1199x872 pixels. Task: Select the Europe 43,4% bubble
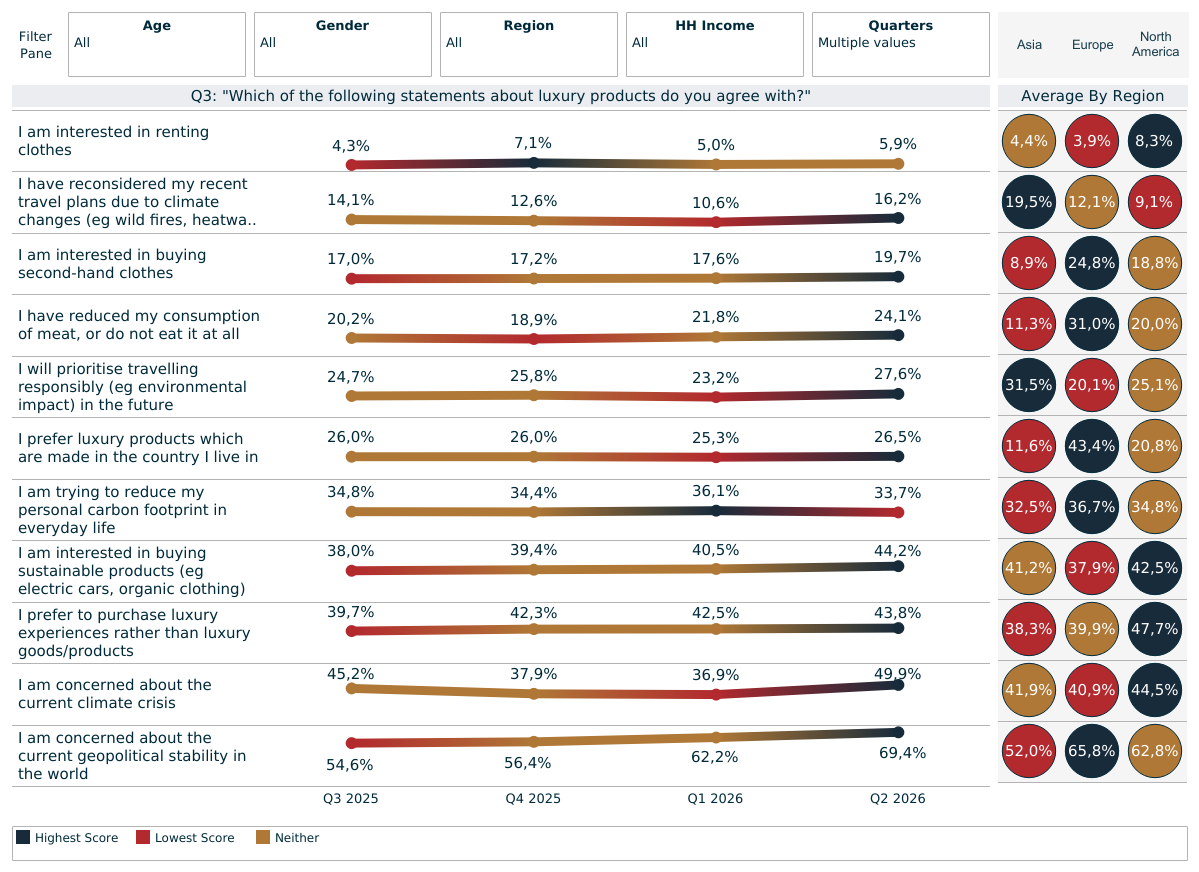click(x=1091, y=446)
